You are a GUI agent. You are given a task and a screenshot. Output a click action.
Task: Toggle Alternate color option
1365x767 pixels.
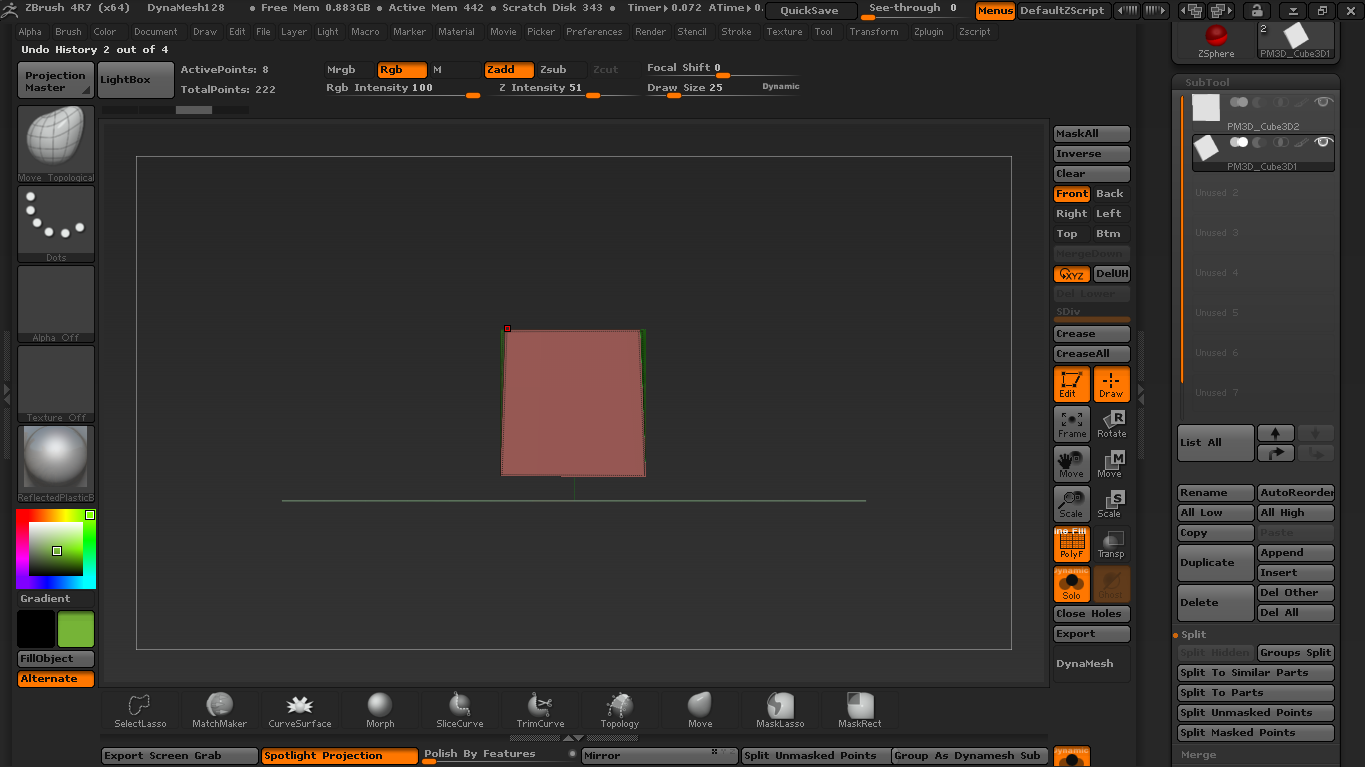point(56,679)
